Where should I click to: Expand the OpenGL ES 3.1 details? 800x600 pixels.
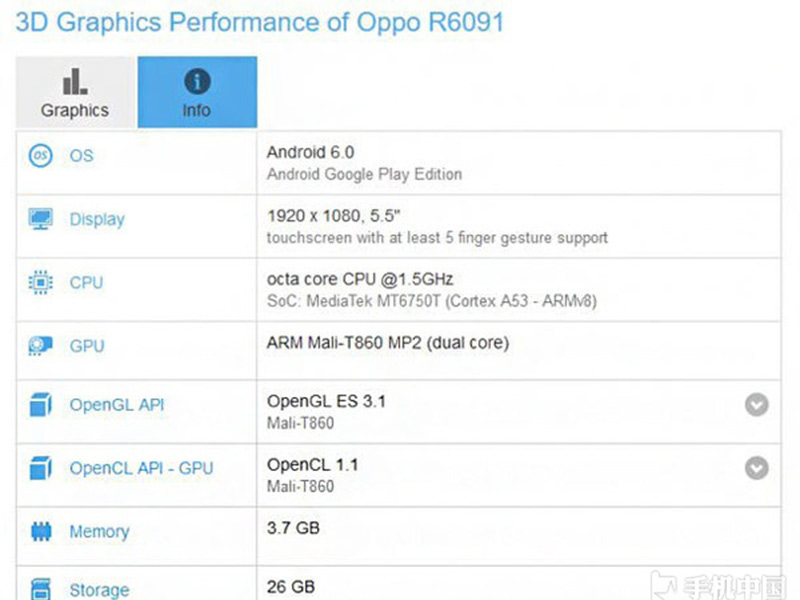[x=757, y=405]
